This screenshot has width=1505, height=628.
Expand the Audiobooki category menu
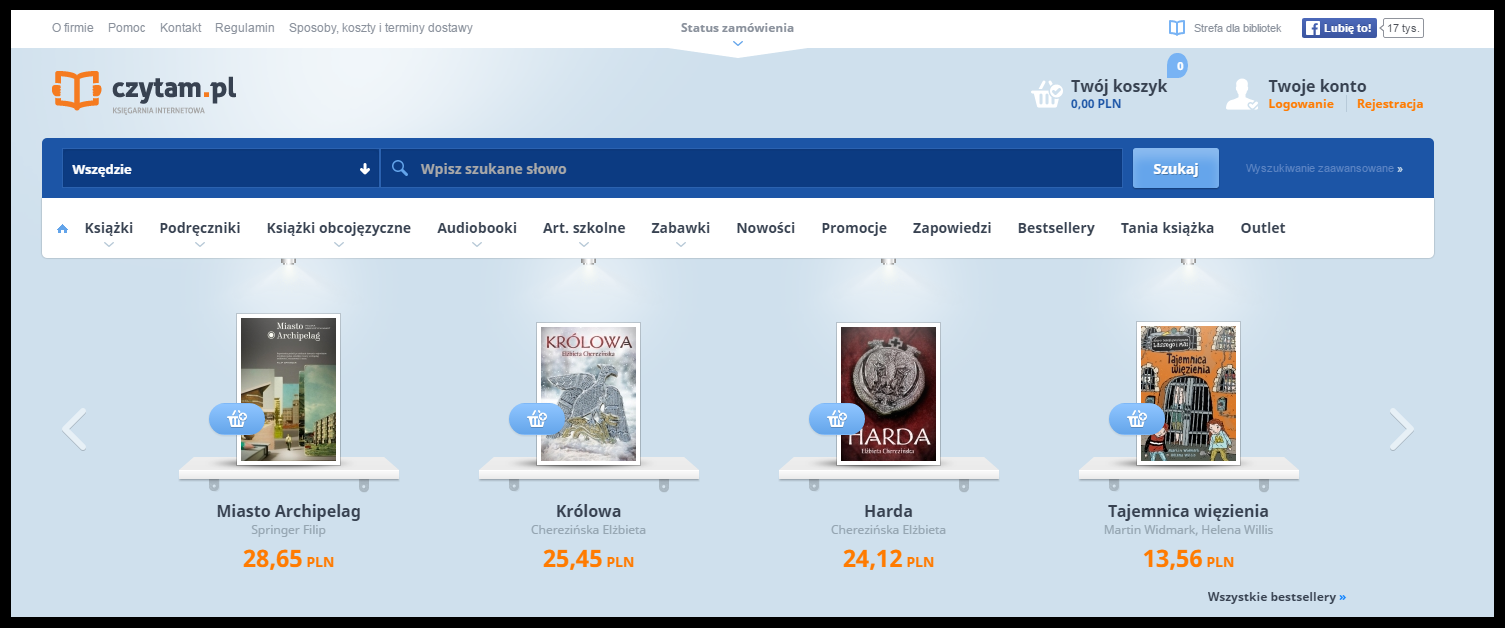click(x=476, y=229)
